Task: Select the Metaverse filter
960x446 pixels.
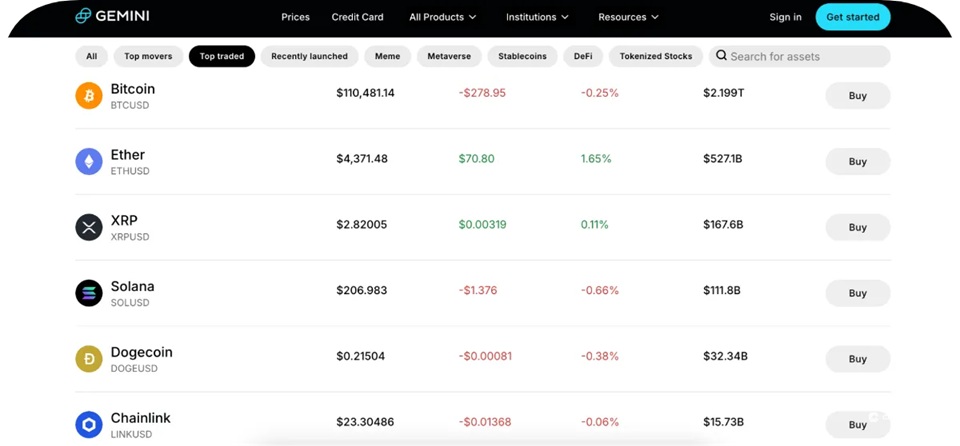Action: pos(449,56)
